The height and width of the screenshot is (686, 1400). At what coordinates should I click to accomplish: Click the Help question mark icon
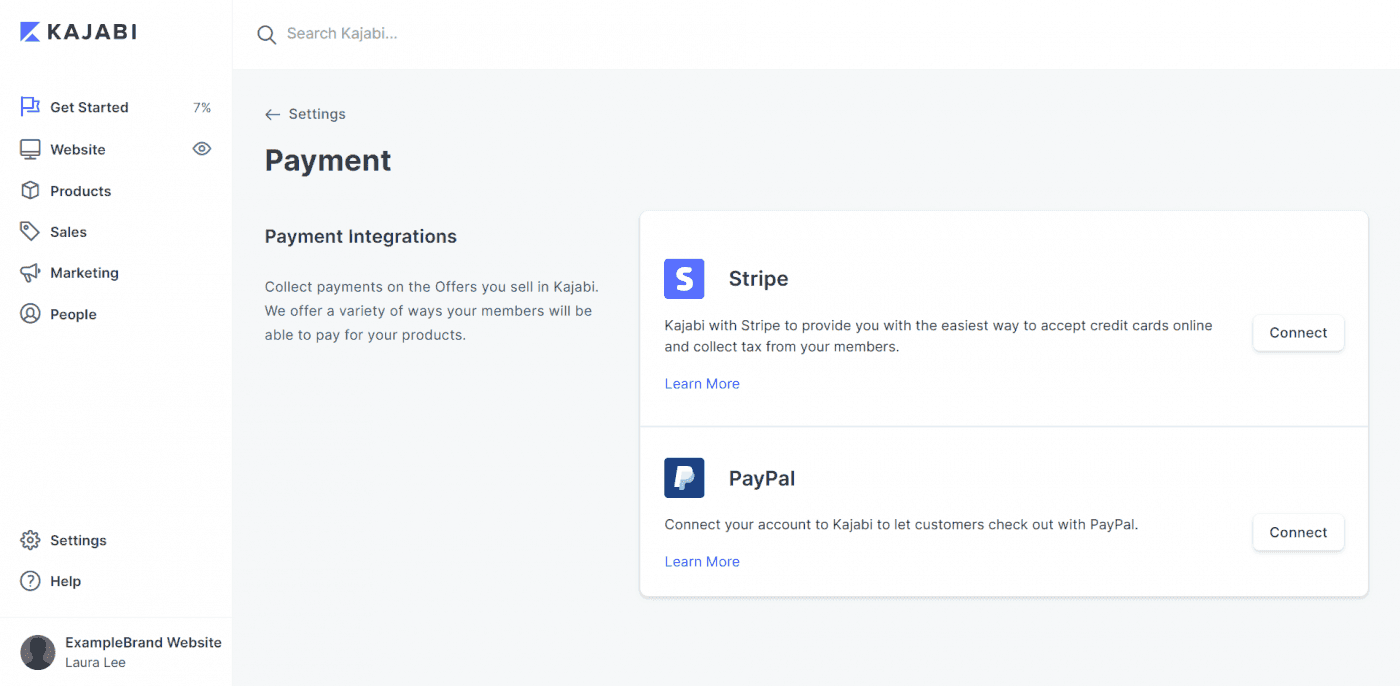click(30, 581)
